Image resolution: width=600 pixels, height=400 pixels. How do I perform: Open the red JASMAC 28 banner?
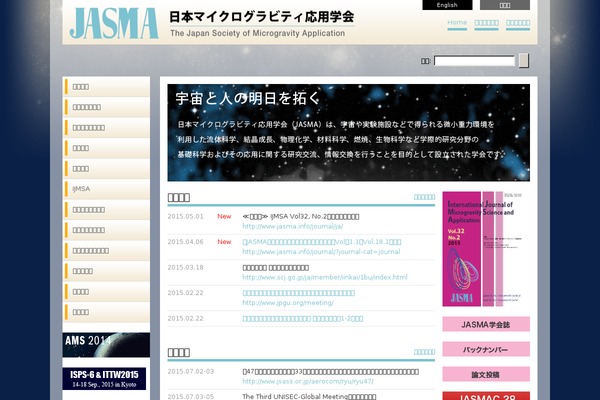click(x=486, y=396)
